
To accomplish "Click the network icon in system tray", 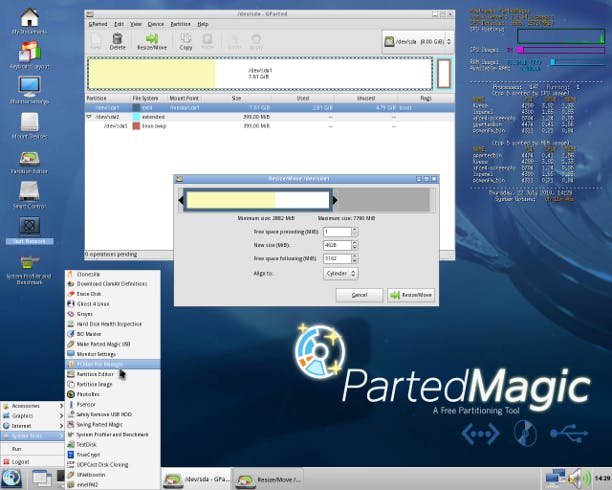I will 555,478.
